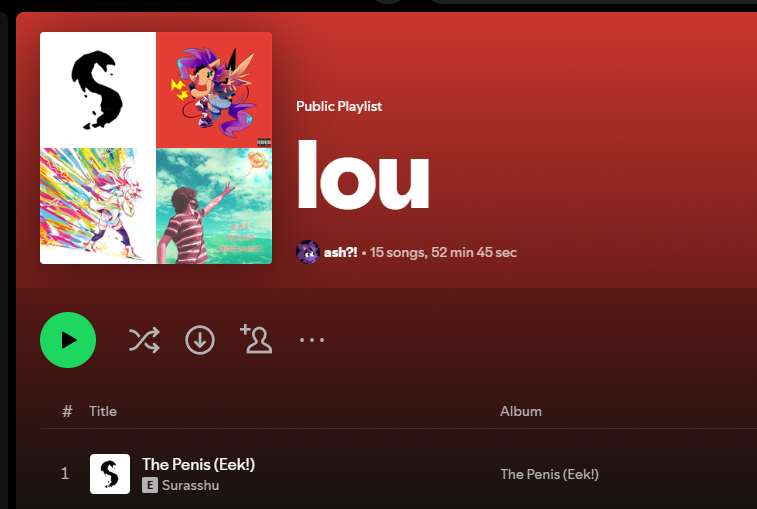The height and width of the screenshot is (509, 757).
Task: Invite collaborators with the add-person icon
Action: (x=256, y=339)
